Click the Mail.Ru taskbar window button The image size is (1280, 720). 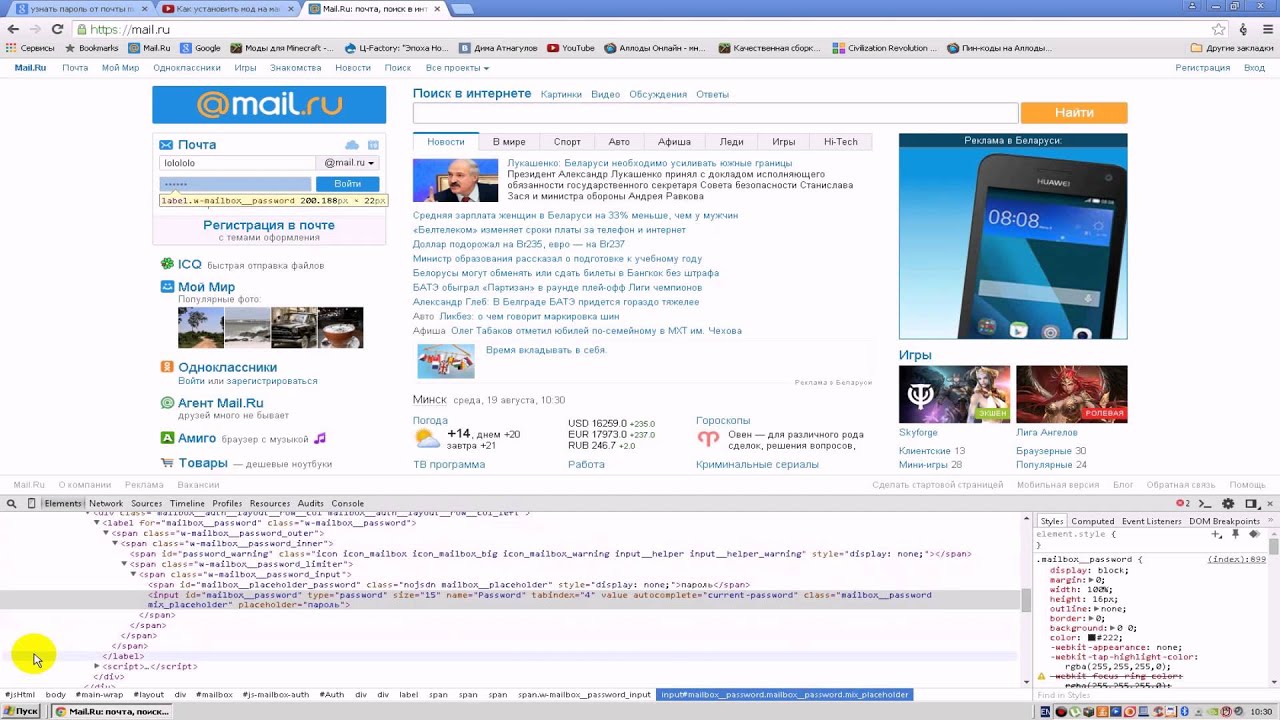click(x=111, y=711)
